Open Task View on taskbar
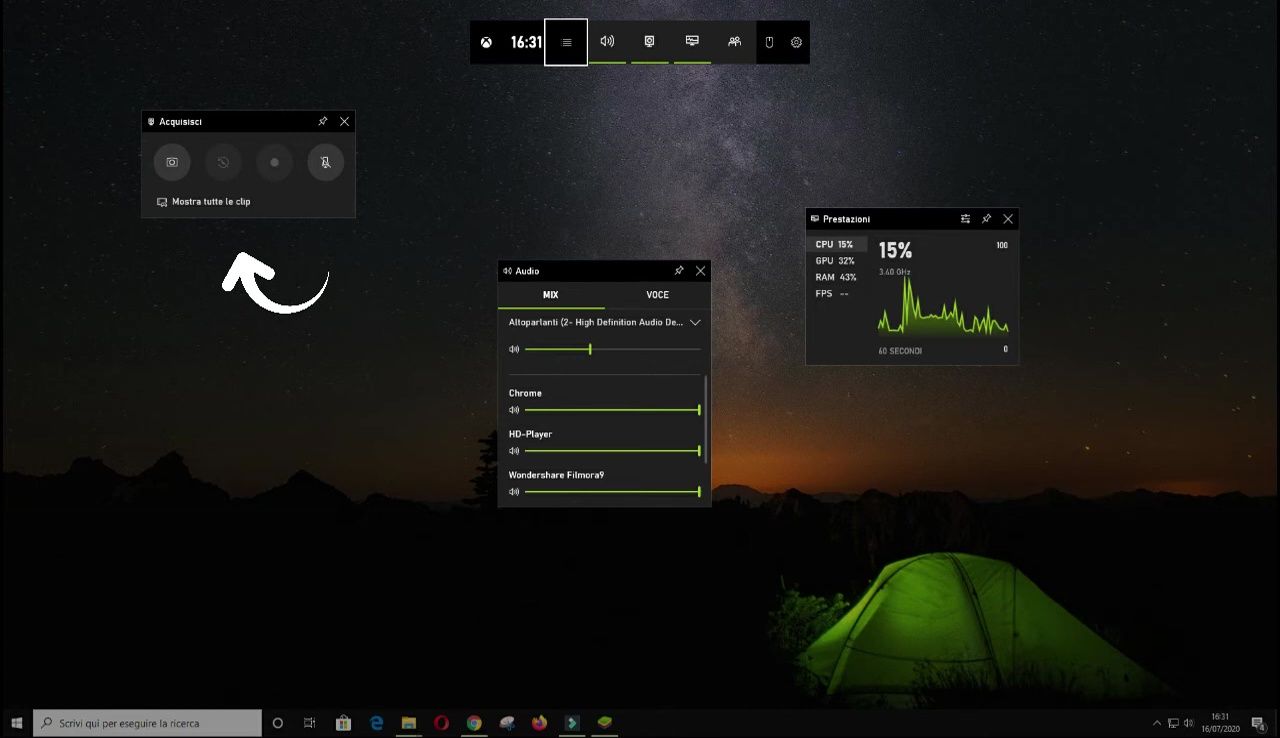Screen dimensions: 1280x738 [310, 723]
